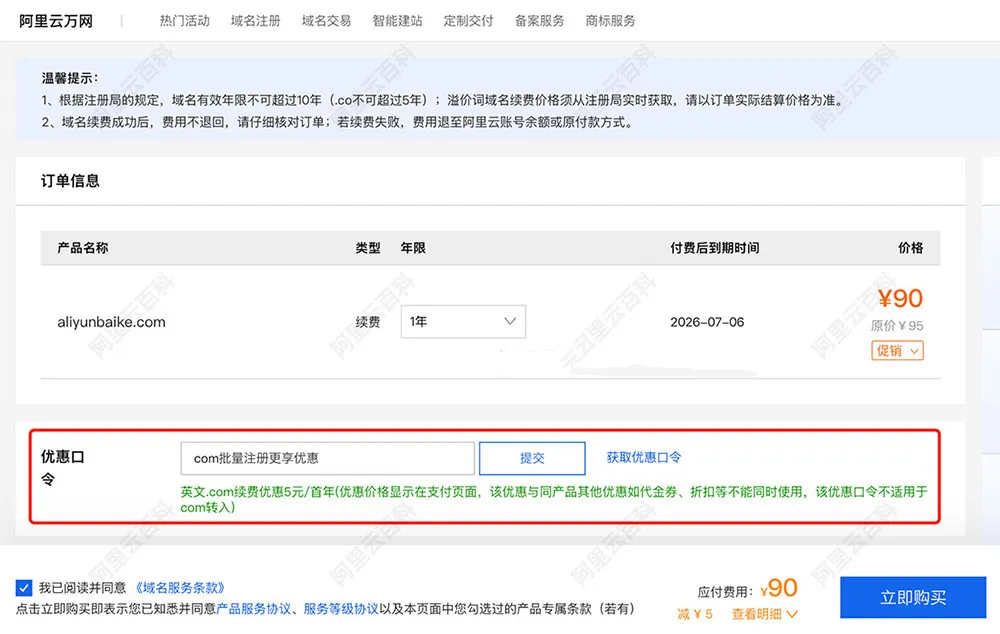Open the 域名交易 nav item
Screen dimensions: 1000x634
tap(326, 21)
